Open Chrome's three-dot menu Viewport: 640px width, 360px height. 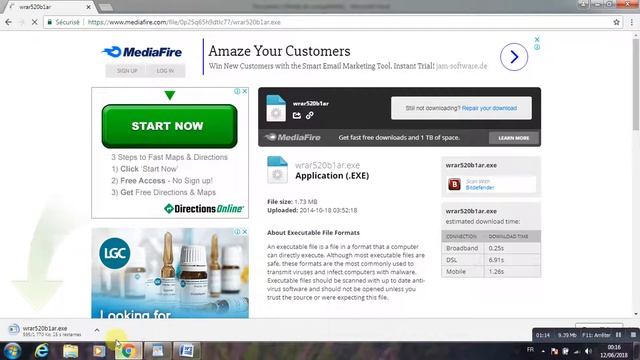click(x=632, y=22)
